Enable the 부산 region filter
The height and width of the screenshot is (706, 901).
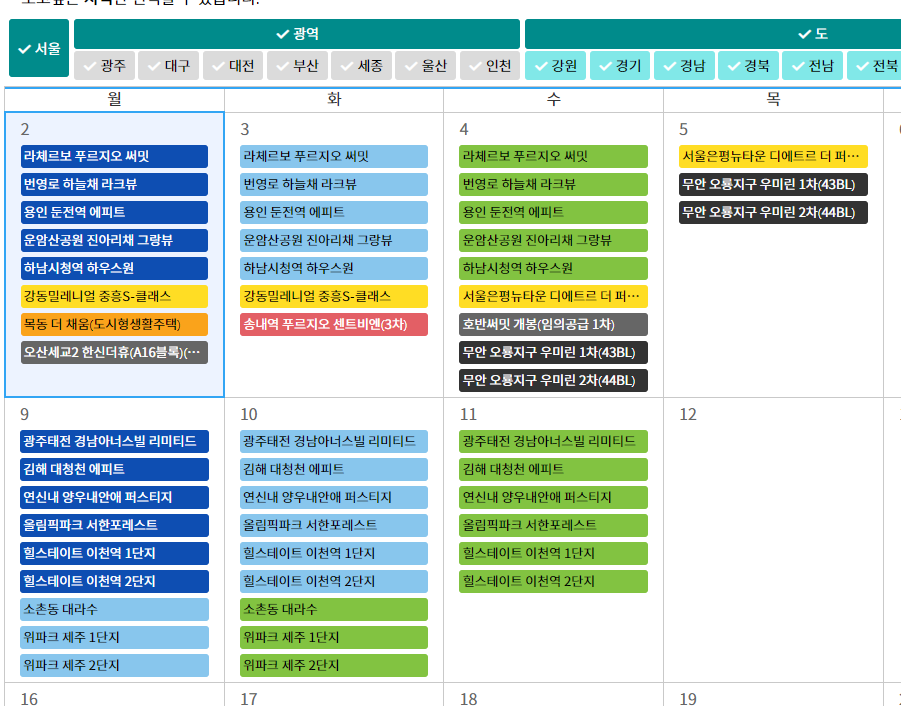[x=297, y=66]
